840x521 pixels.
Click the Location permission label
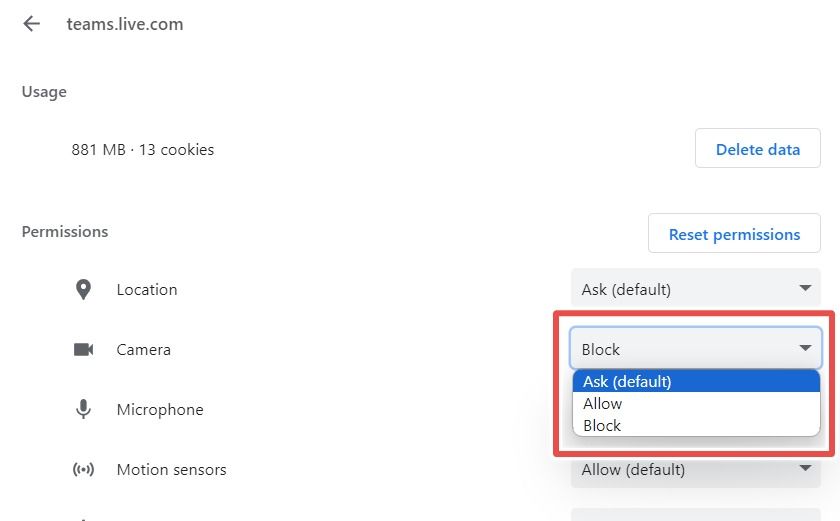pyautogui.click(x=147, y=290)
